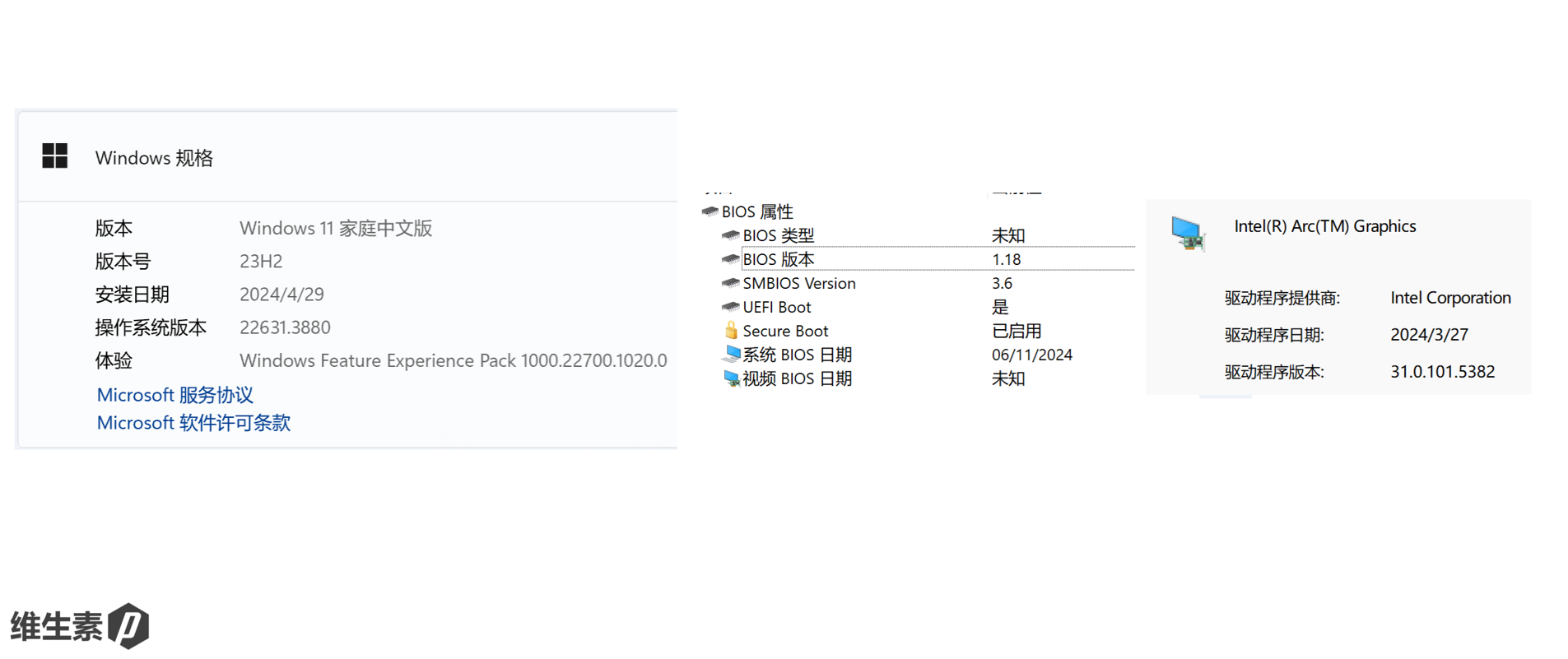The width and height of the screenshot is (1568, 659).
Task: Select the BIOS version value 1.18
Action: 1006,259
